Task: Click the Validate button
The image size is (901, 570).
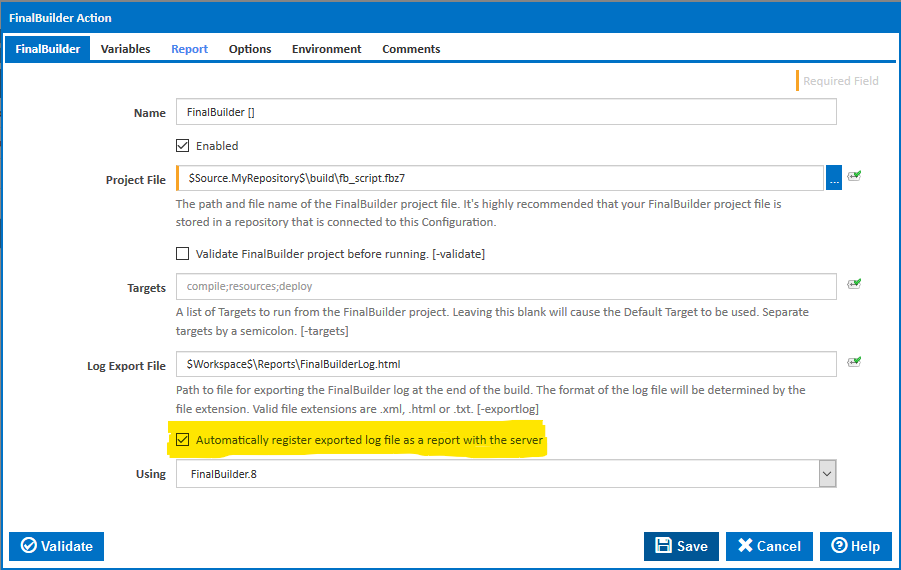Action: tap(56, 546)
